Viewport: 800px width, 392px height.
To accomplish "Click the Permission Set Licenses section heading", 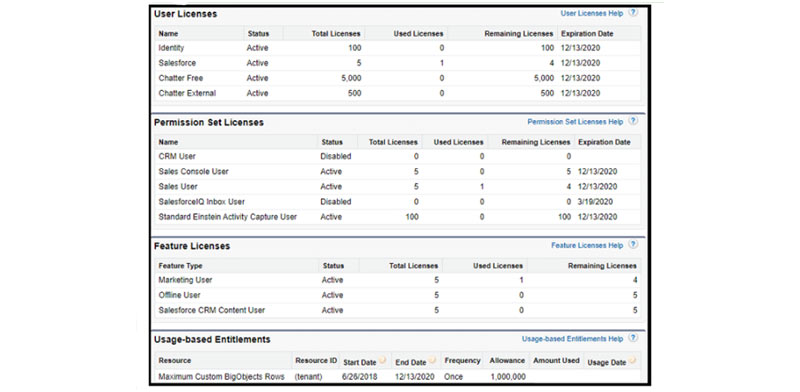I will (x=209, y=122).
